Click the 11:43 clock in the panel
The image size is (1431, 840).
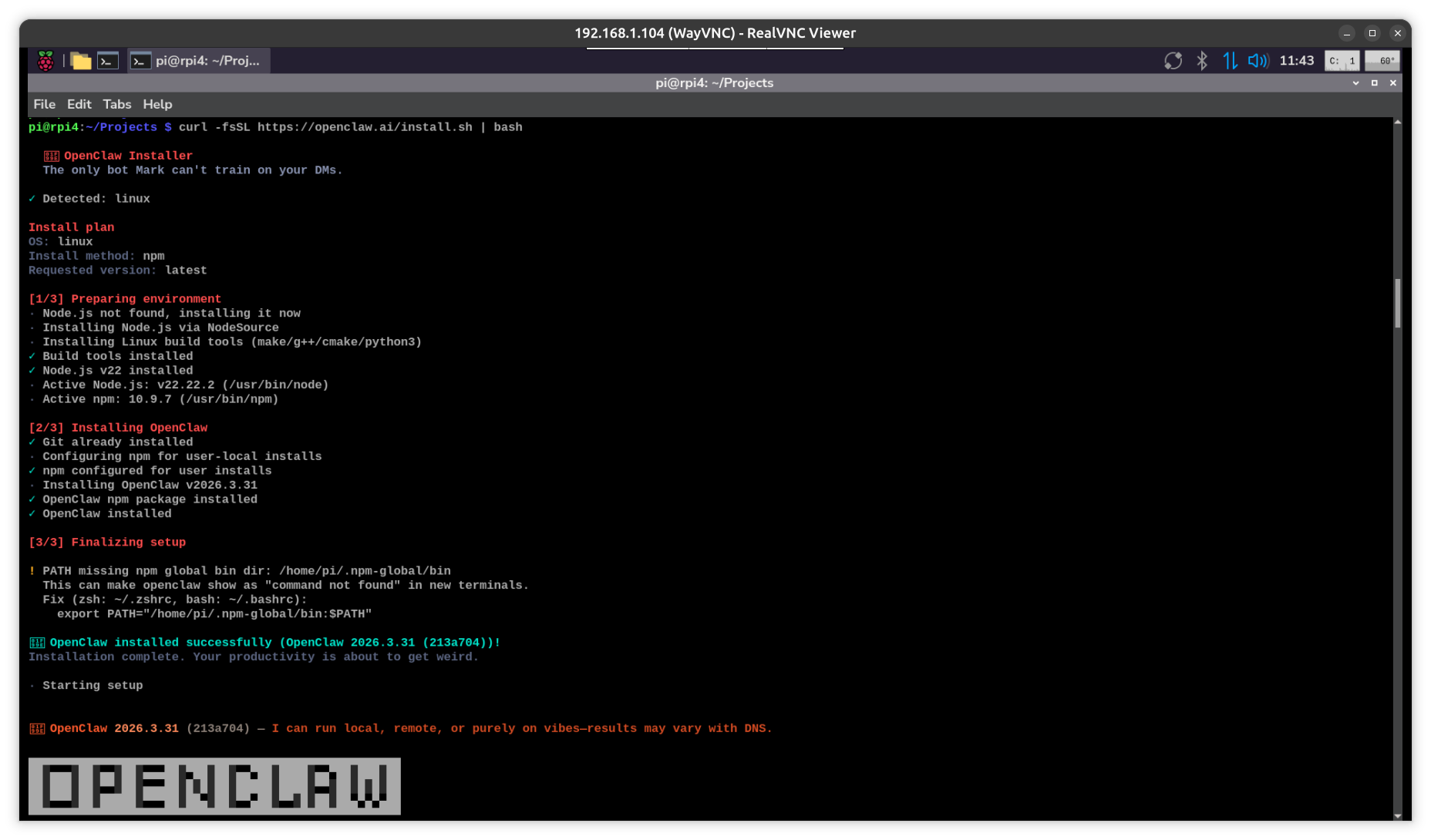pos(1296,61)
